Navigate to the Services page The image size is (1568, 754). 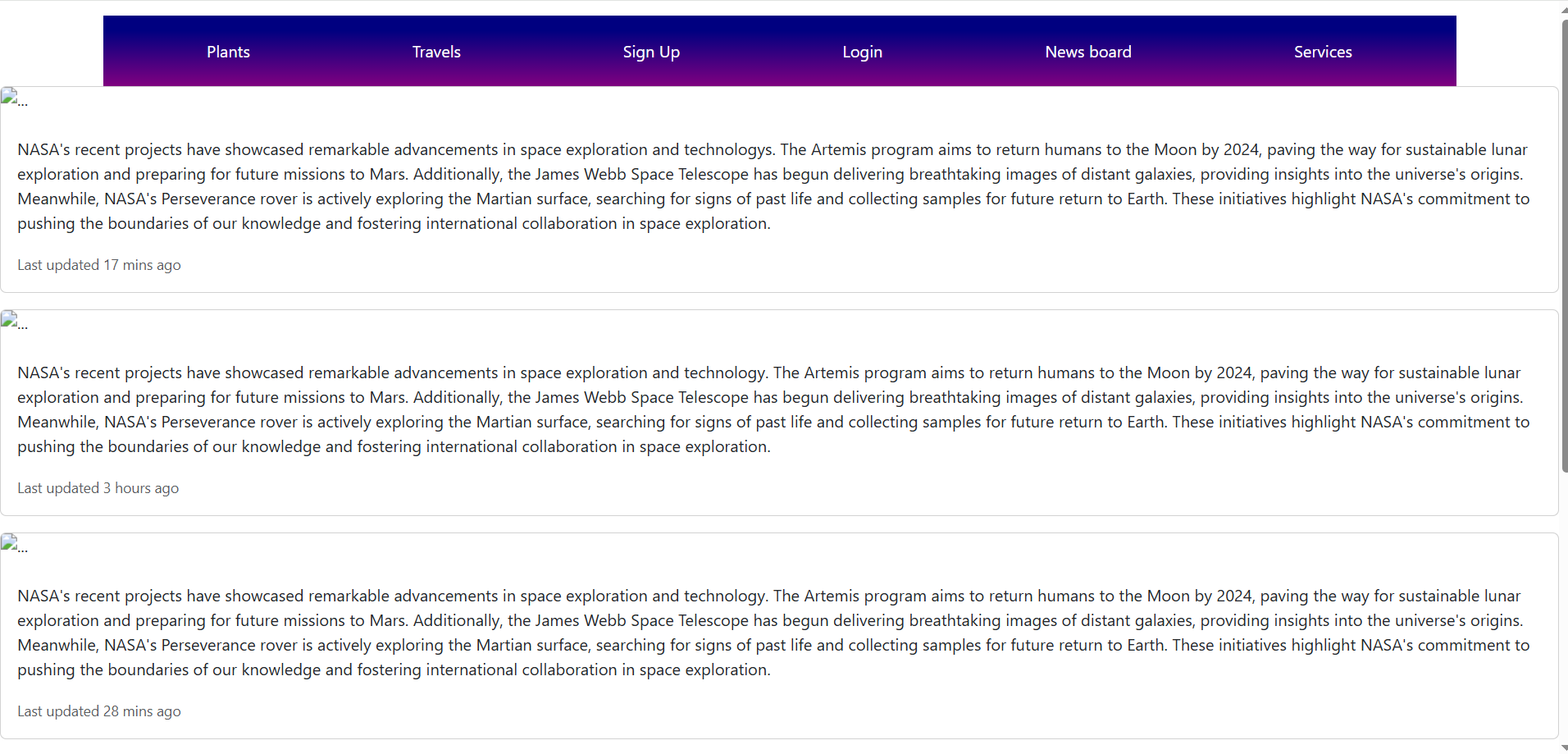point(1323,52)
